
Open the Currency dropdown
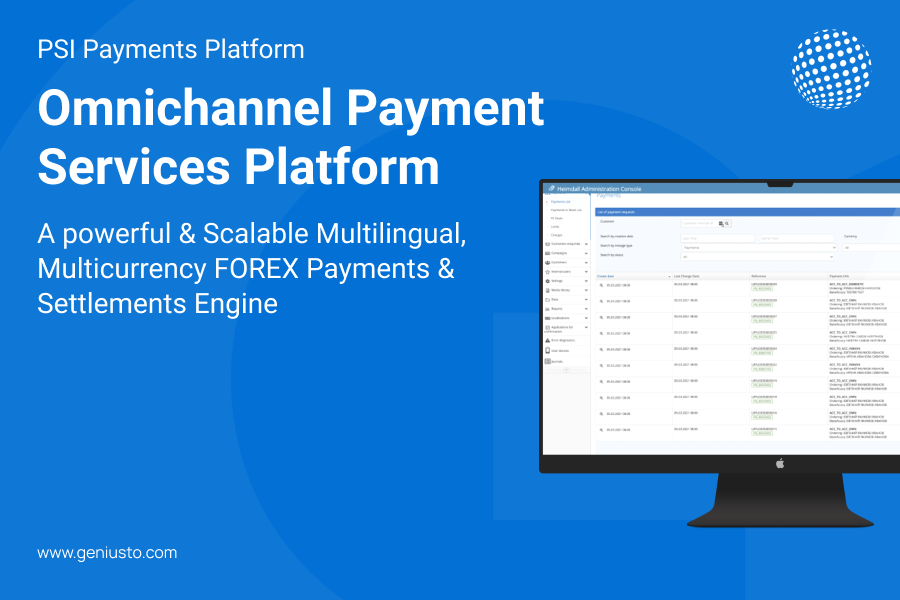[x=871, y=247]
